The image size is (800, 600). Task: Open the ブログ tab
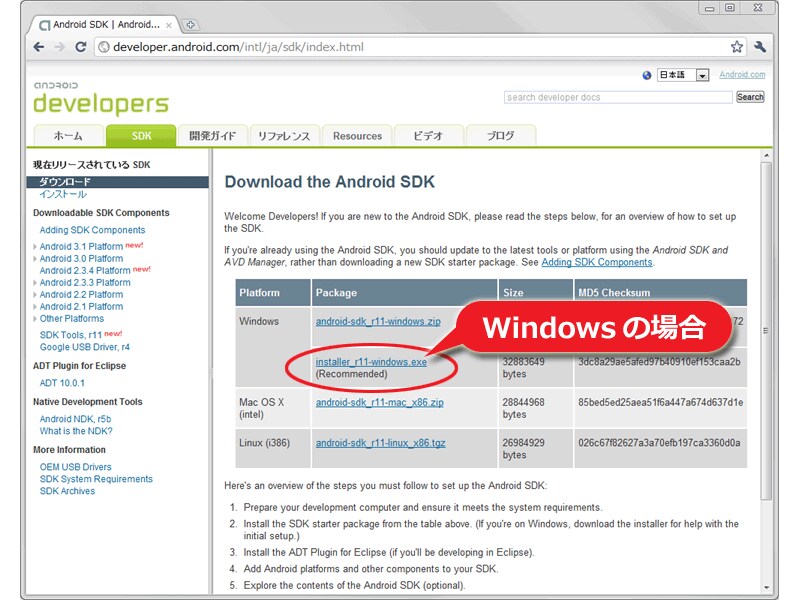click(501, 136)
